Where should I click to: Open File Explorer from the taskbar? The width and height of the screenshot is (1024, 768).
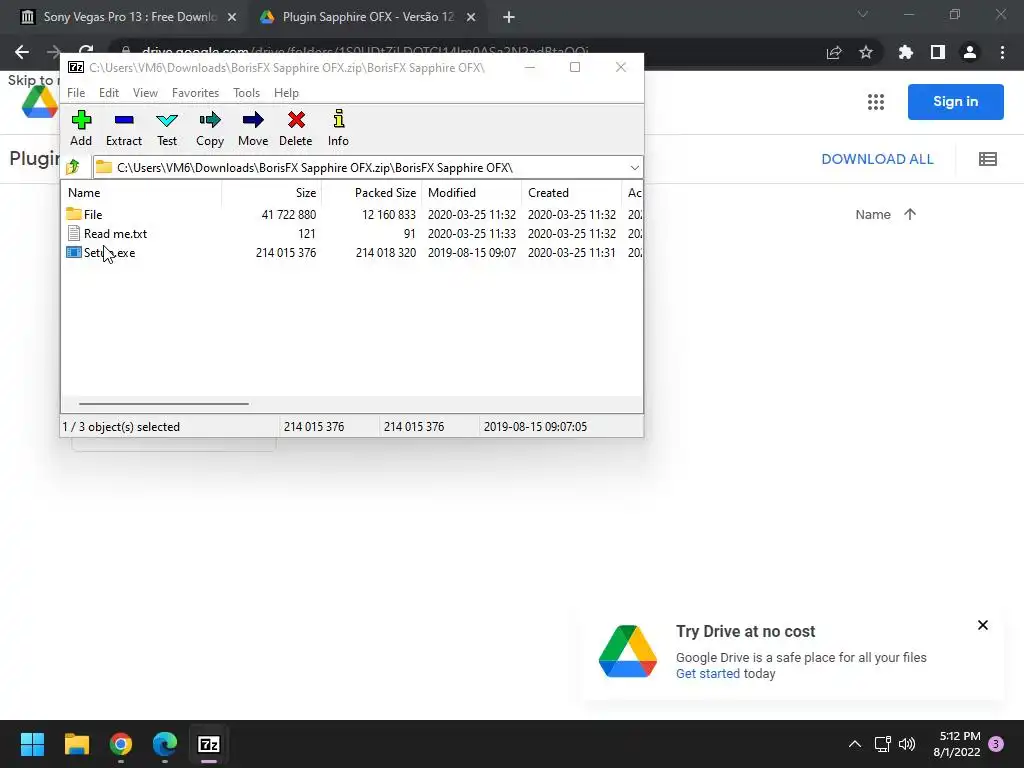[x=76, y=744]
